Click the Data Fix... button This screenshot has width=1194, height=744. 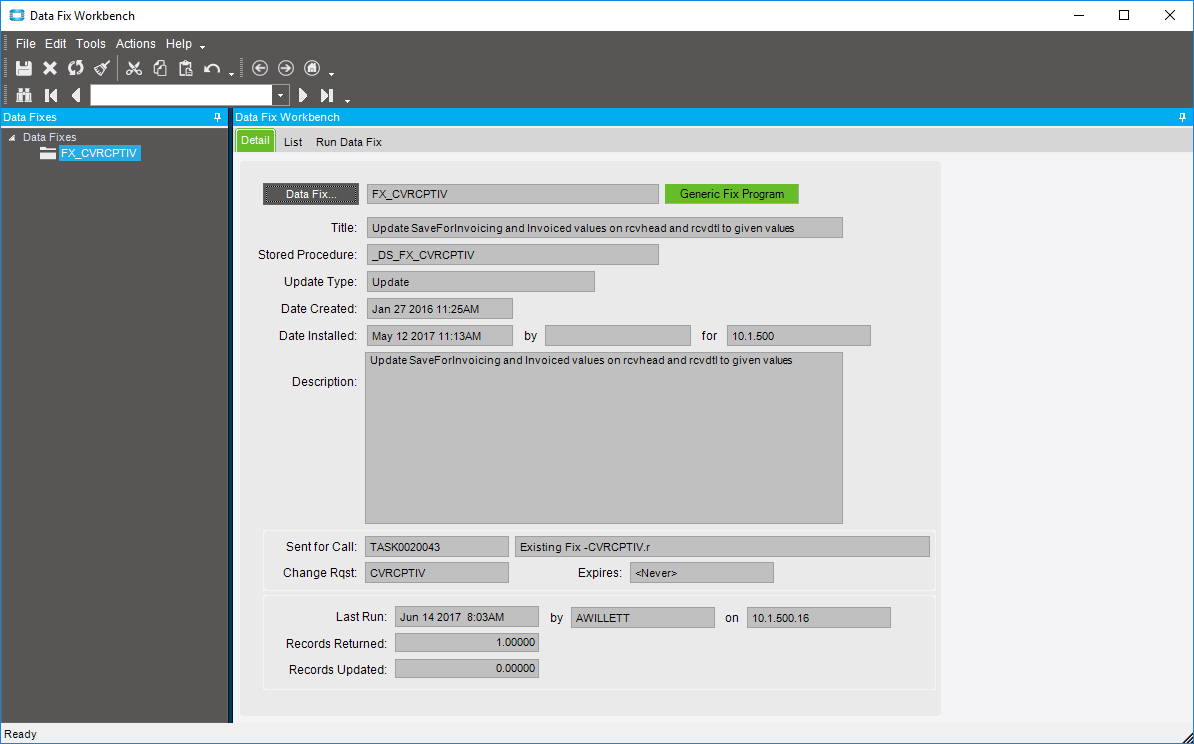pos(311,194)
